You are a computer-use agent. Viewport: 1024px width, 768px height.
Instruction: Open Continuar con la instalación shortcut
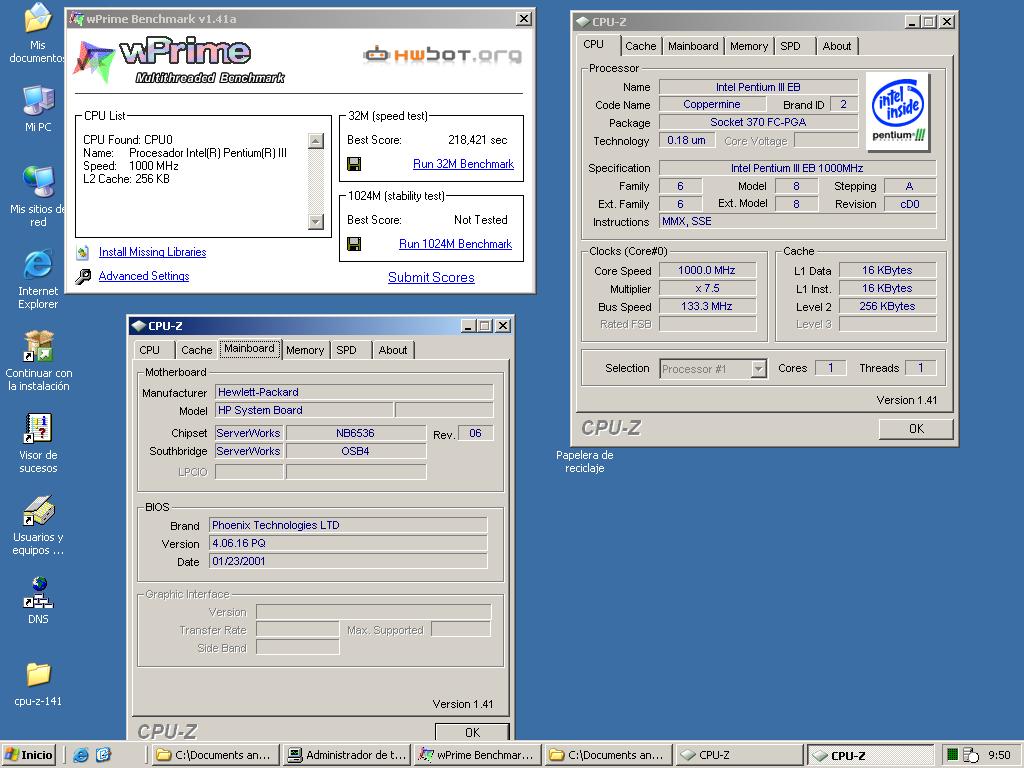point(38,346)
